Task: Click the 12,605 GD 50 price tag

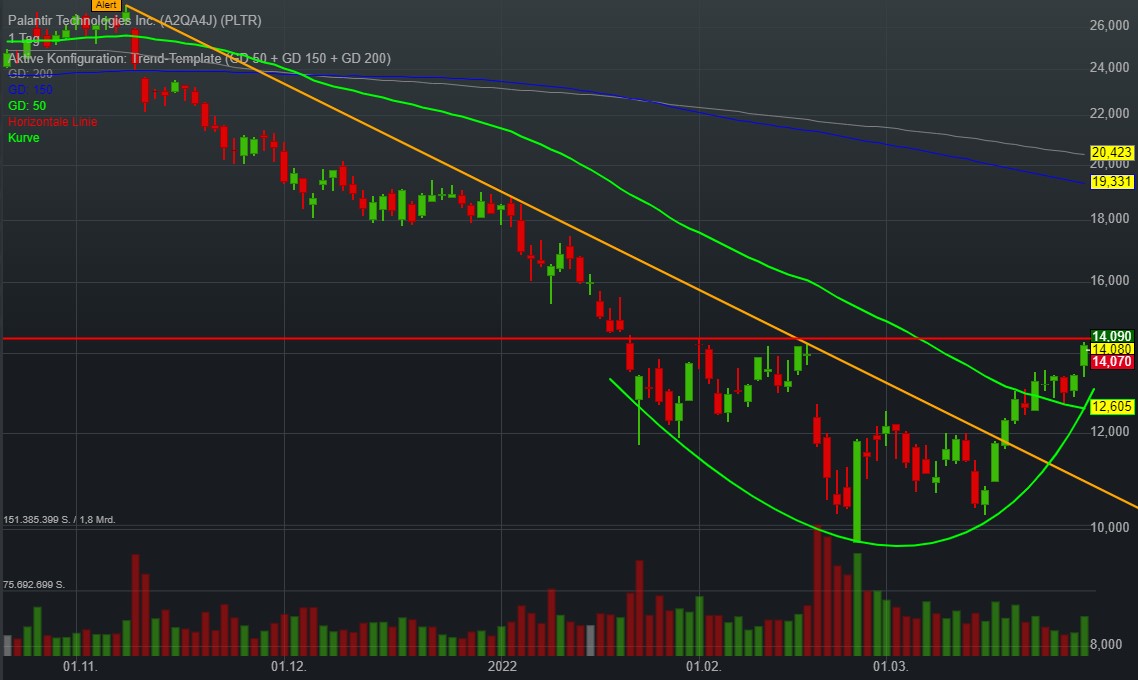Action: pyautogui.click(x=1112, y=406)
